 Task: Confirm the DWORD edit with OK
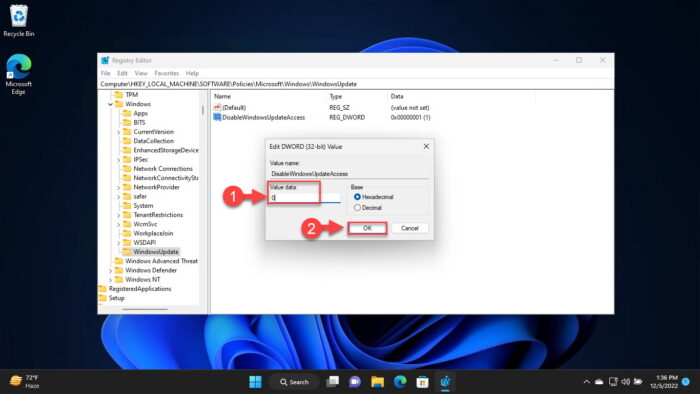[367, 228]
